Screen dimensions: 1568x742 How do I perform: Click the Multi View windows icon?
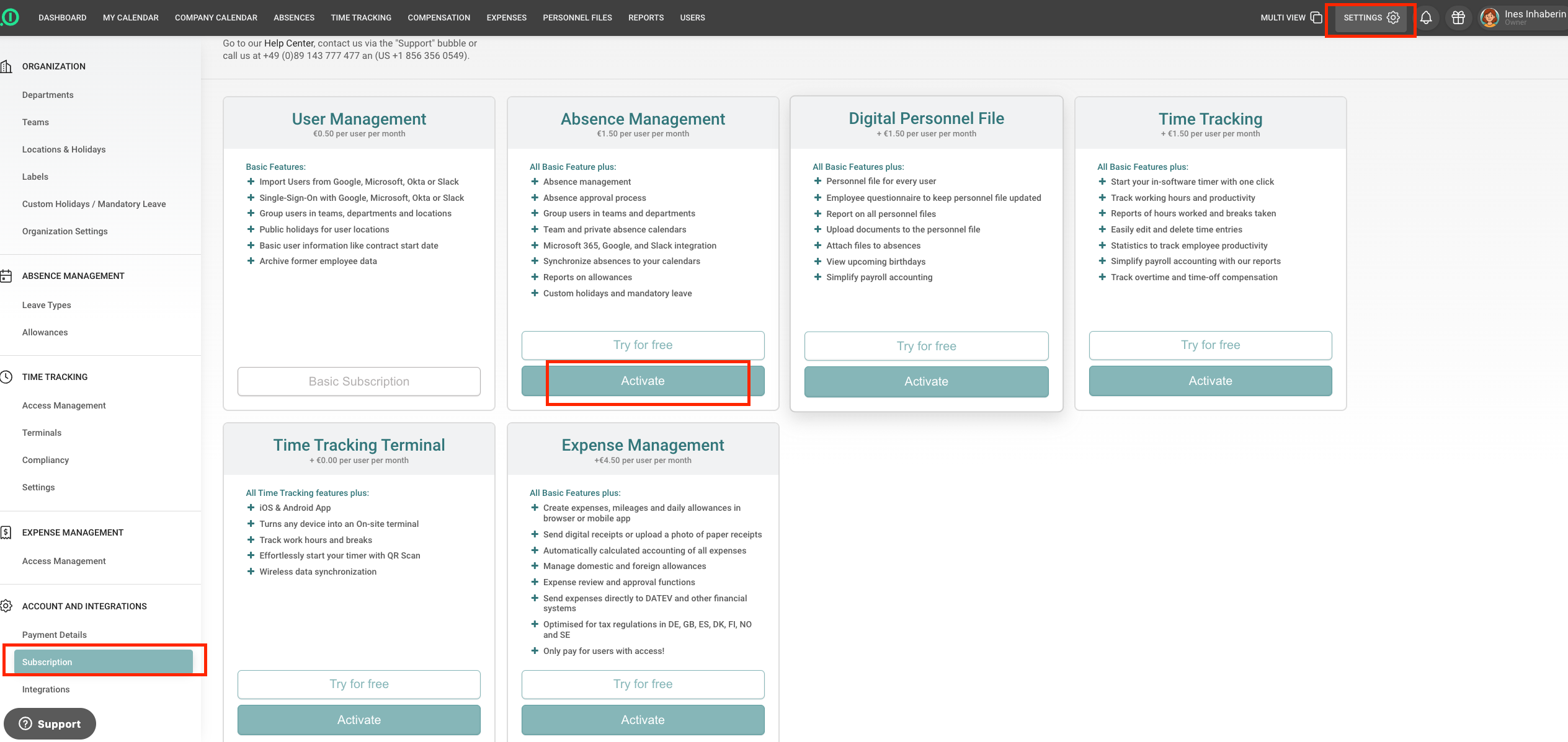pos(1316,17)
